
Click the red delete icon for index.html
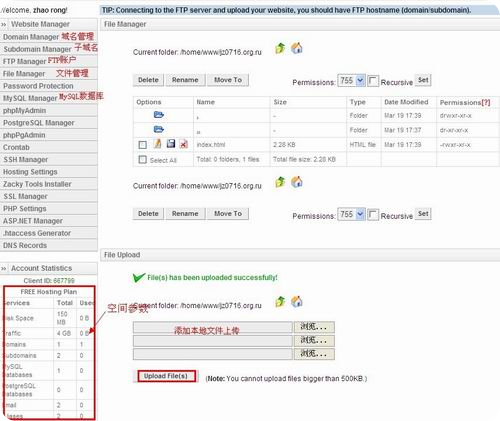pos(183,144)
